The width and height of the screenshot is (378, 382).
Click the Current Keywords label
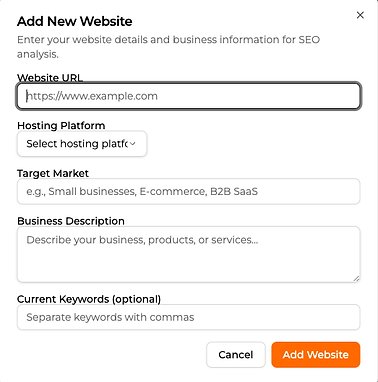coord(89,299)
